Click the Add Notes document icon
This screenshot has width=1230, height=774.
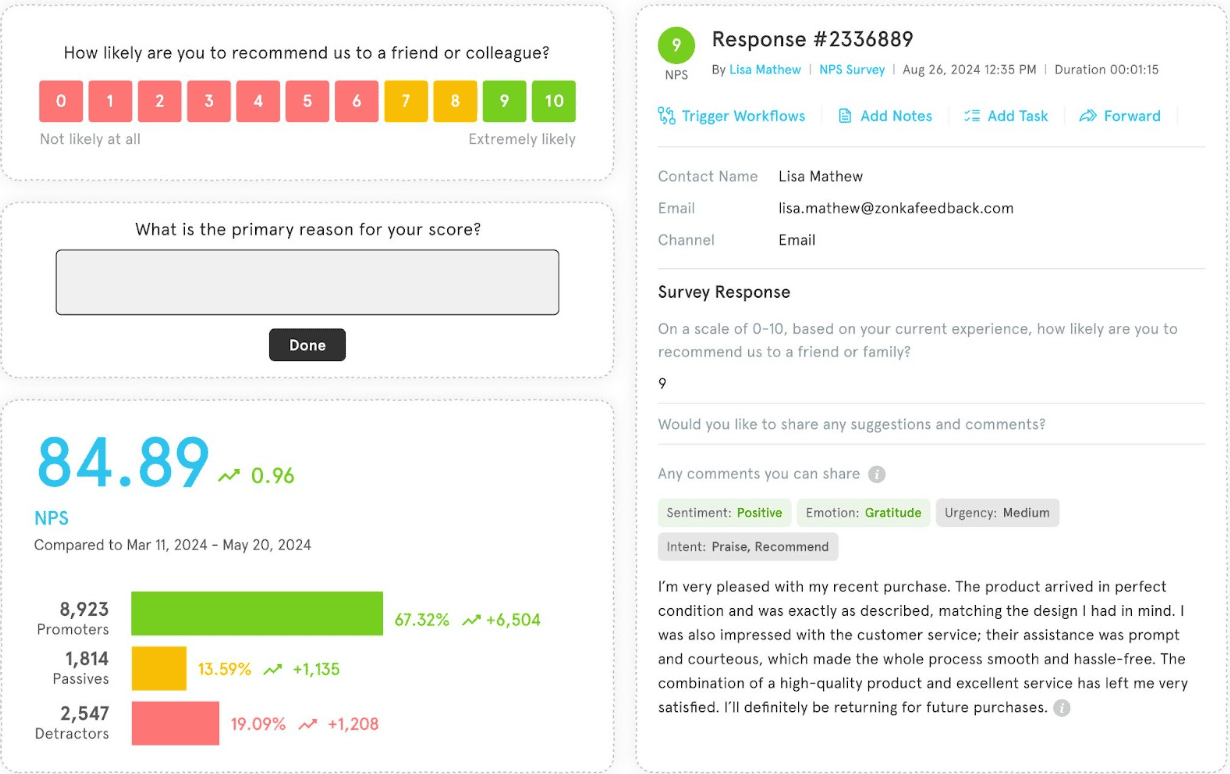point(845,116)
